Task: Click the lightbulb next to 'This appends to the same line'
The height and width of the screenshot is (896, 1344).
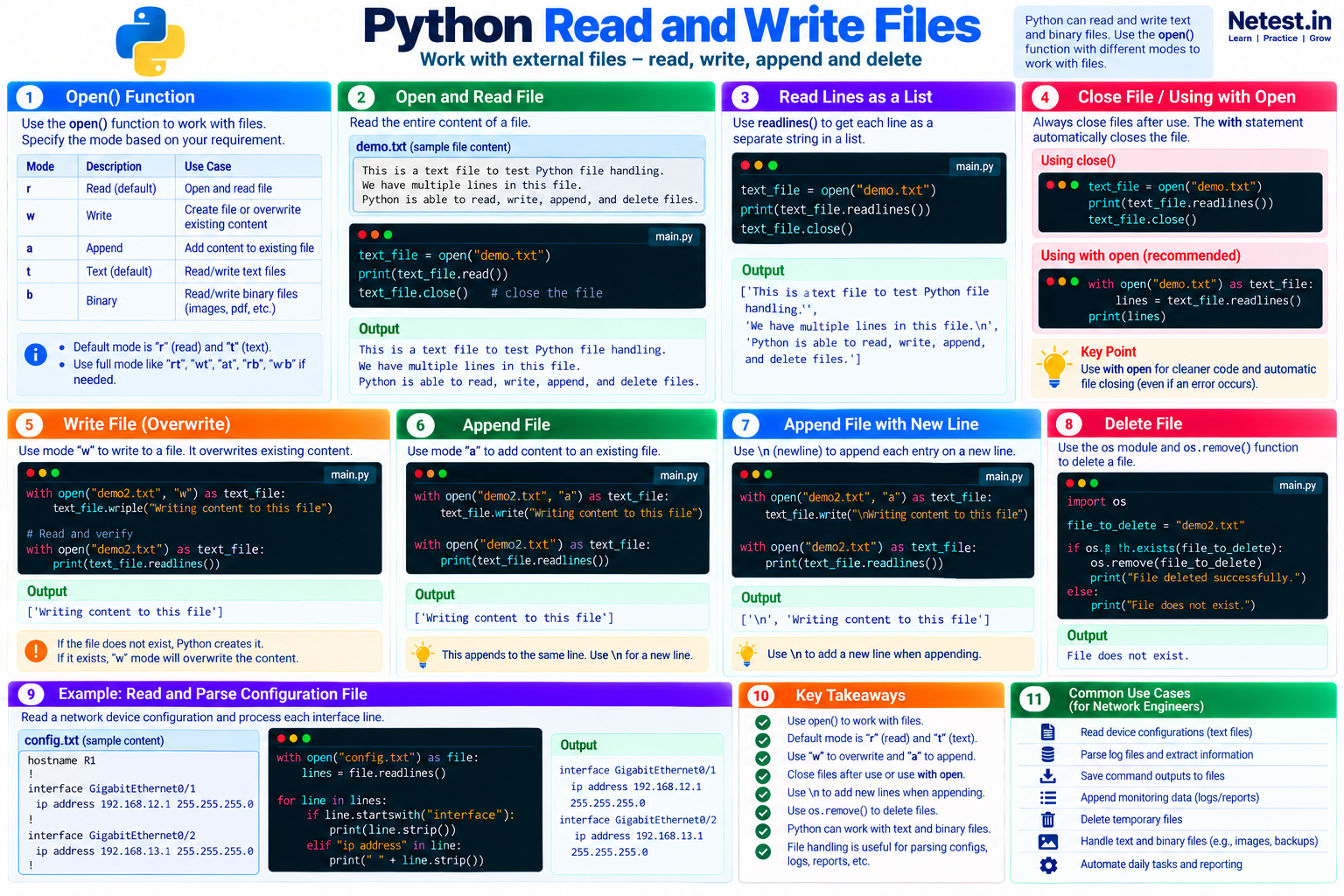Action: click(423, 655)
